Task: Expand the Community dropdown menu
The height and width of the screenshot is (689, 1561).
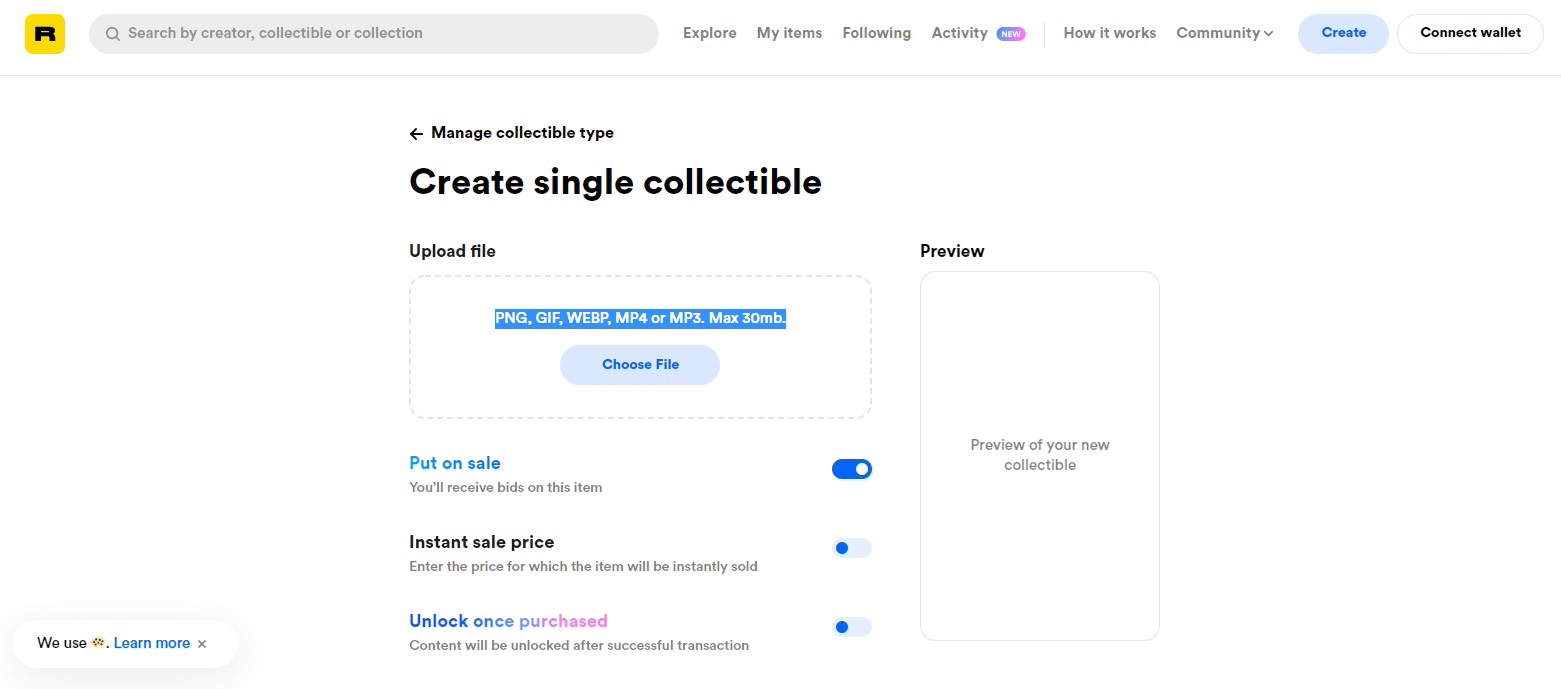Action: 1224,33
